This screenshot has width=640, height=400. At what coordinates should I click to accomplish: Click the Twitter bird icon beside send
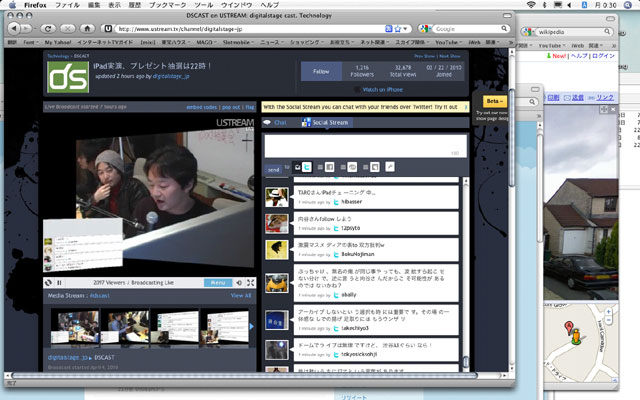pyautogui.click(x=307, y=167)
